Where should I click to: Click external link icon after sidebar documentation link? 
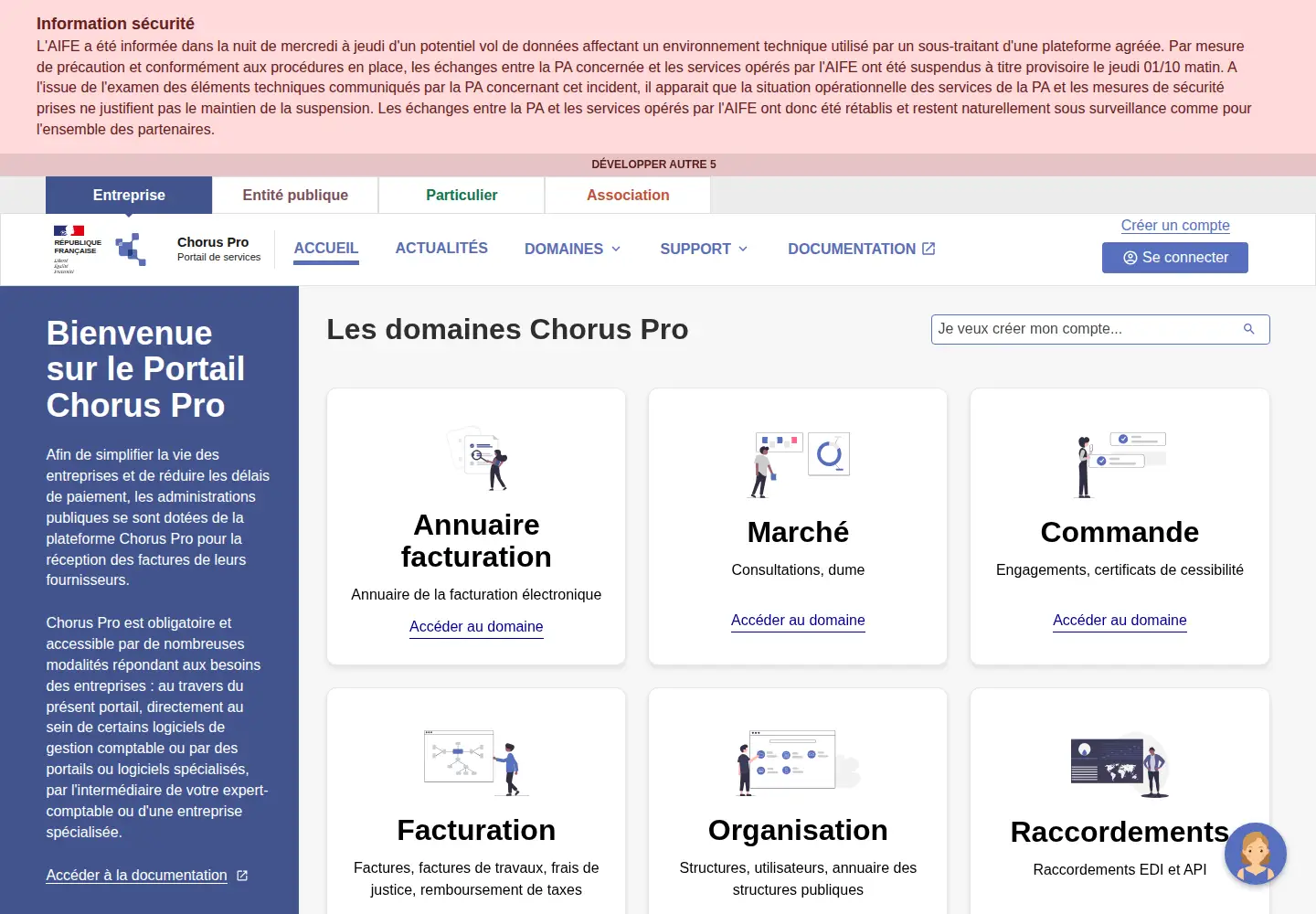click(x=242, y=876)
